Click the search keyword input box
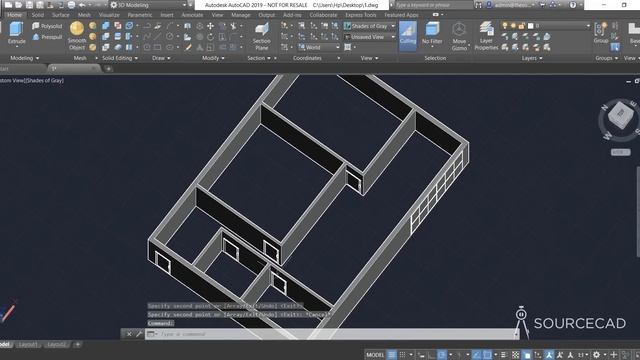Image resolution: width=640 pixels, height=360 pixels. [x=433, y=5]
